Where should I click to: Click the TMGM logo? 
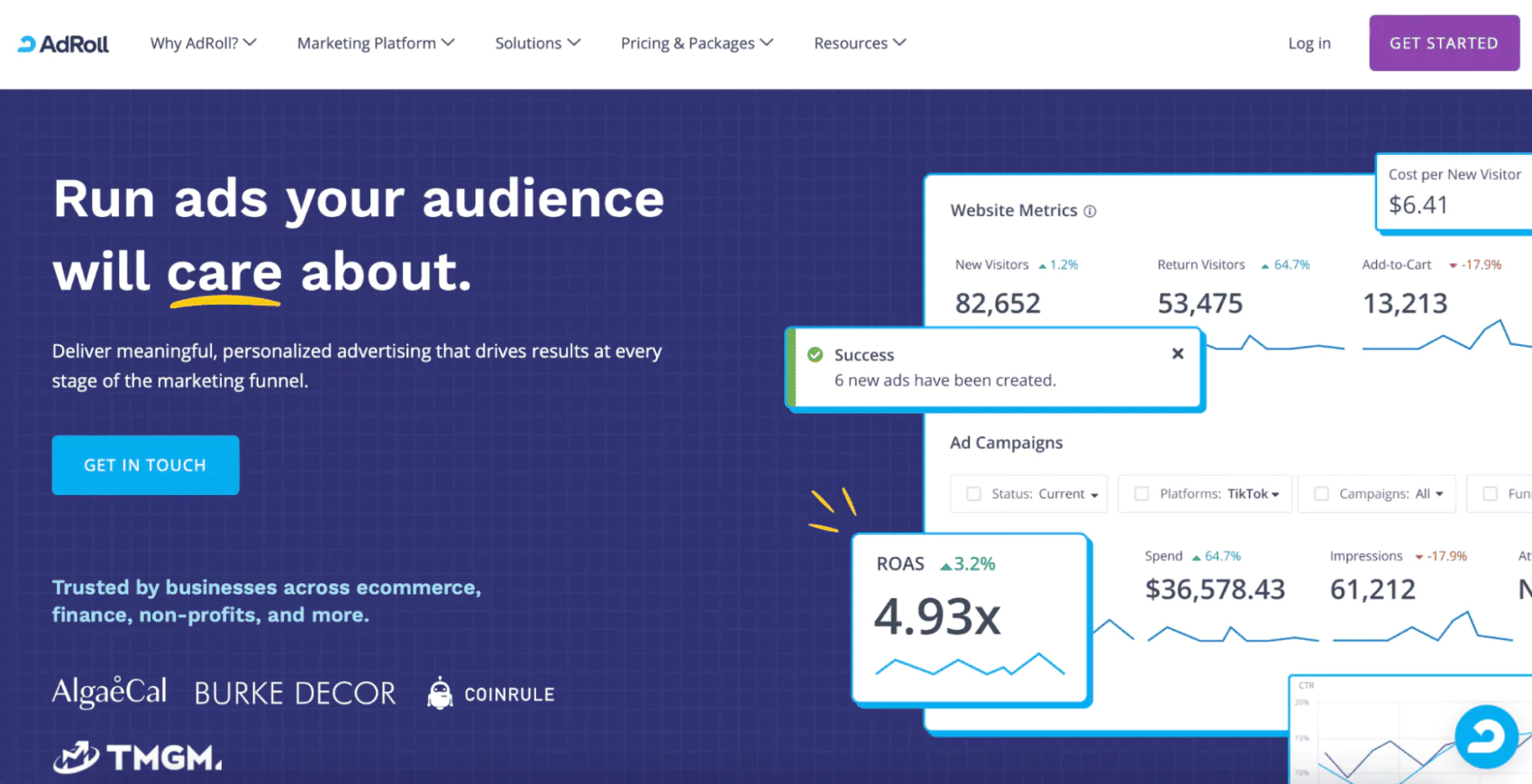click(137, 757)
